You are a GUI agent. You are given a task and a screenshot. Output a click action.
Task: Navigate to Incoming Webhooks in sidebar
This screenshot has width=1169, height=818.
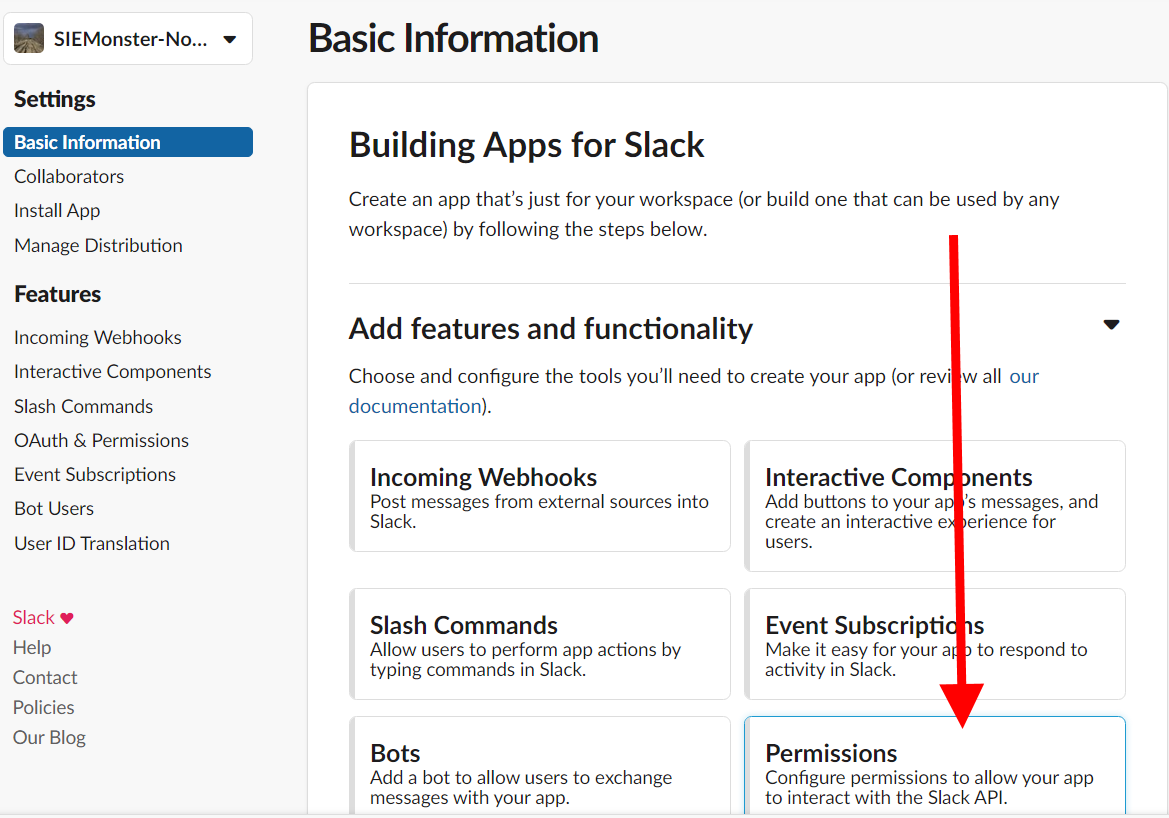(98, 337)
